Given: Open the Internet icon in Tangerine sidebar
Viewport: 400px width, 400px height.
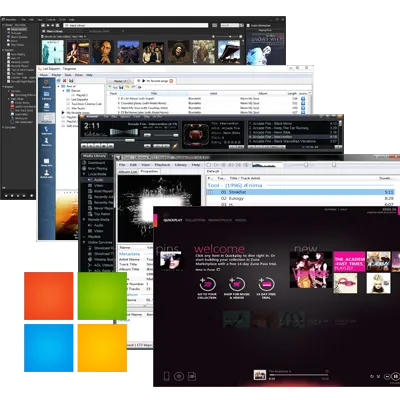Looking at the screenshot, I should click(x=46, y=130).
